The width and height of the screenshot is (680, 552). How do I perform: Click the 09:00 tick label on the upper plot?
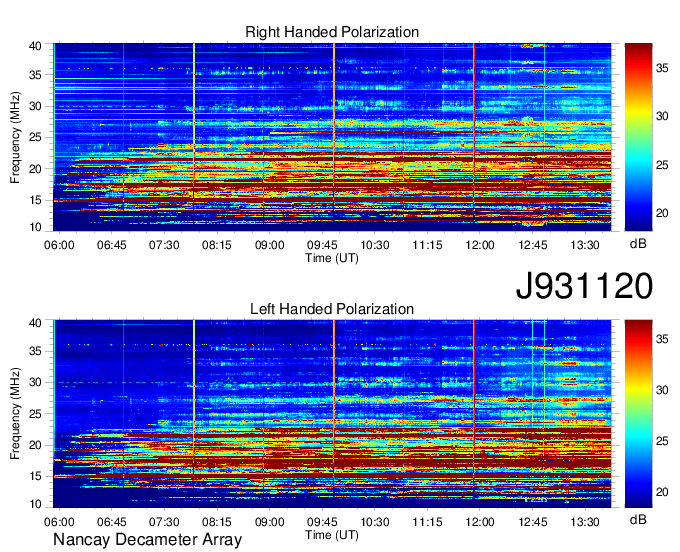coord(269,245)
